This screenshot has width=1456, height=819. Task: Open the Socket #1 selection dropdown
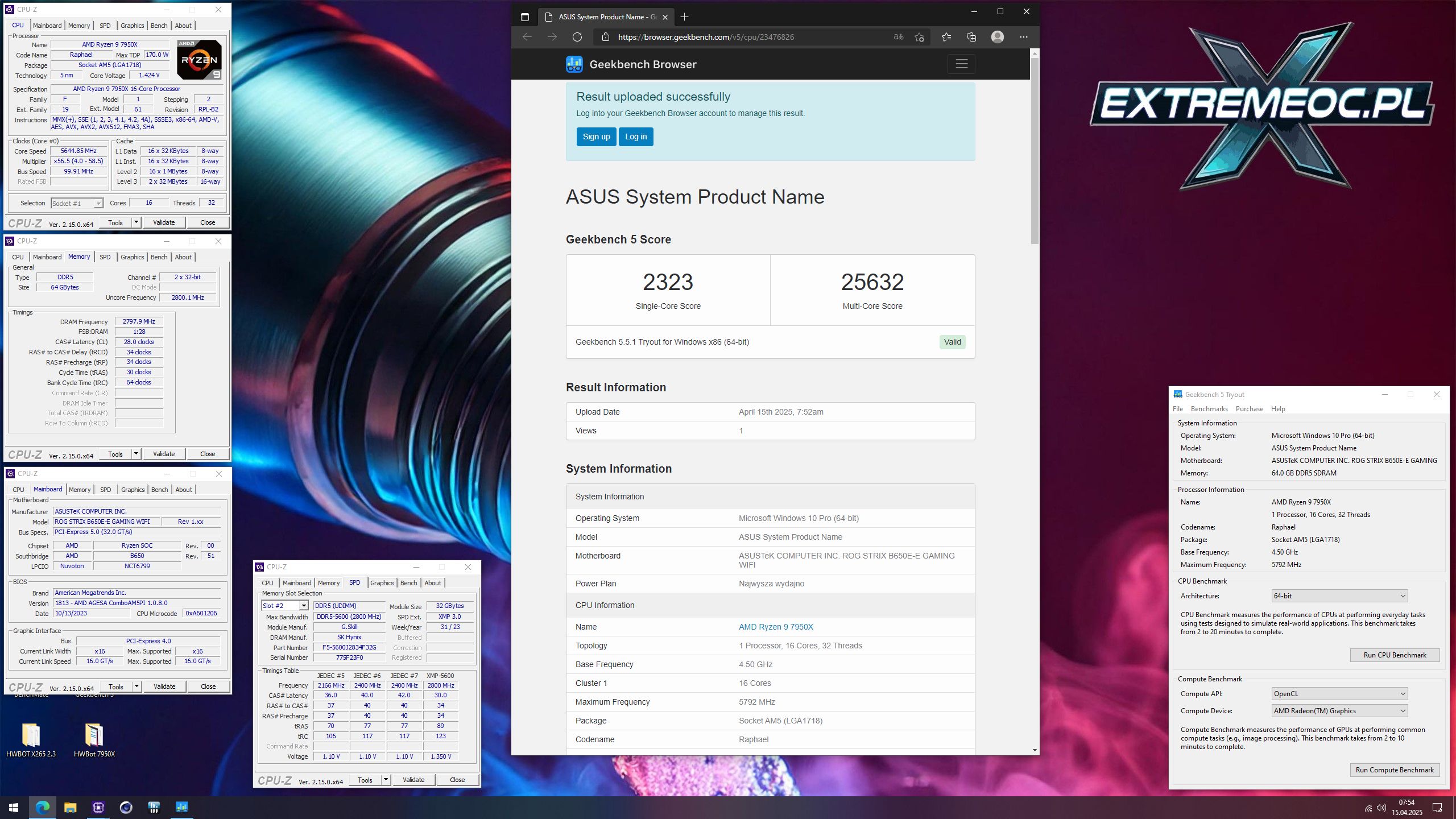click(77, 203)
